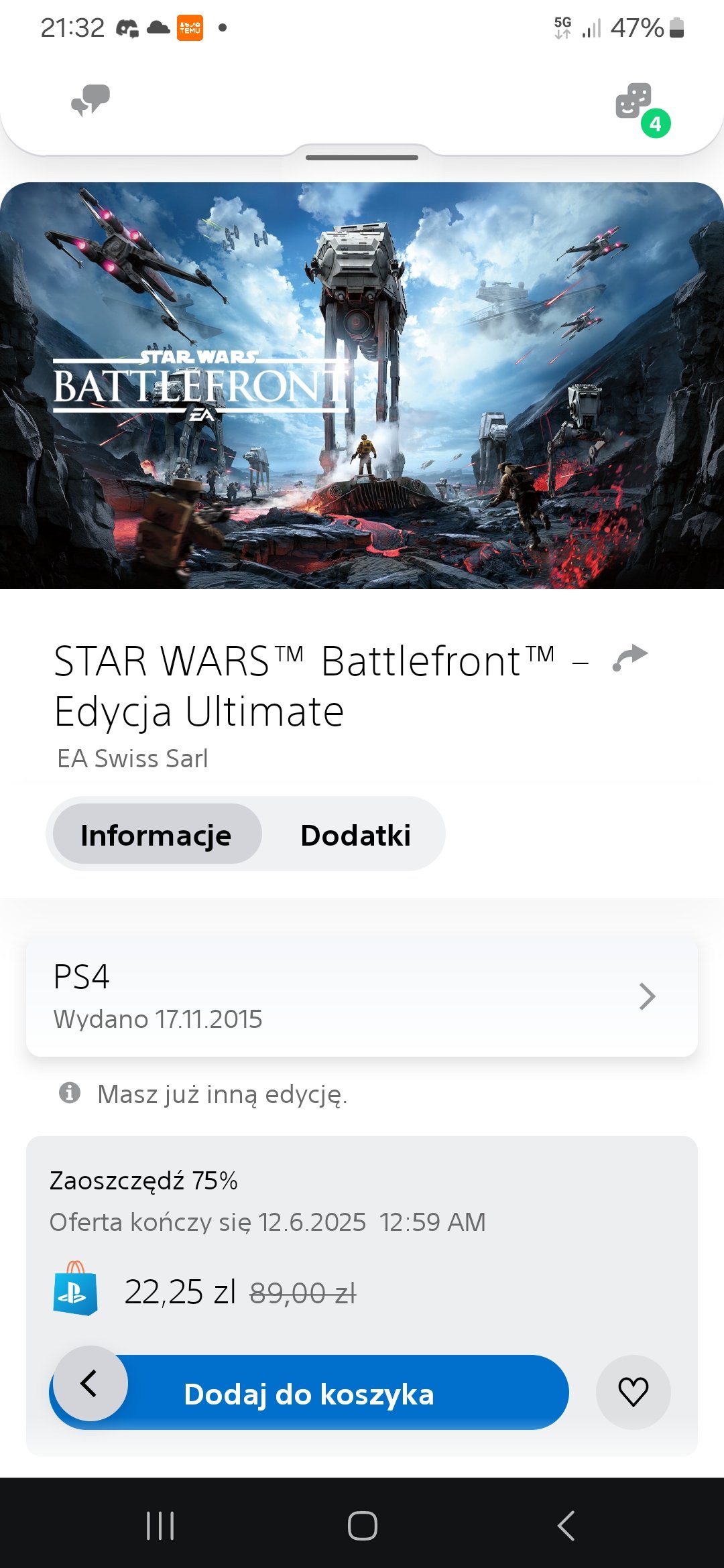Switch to the Informacje tab
The image size is (724, 1568).
pos(157,834)
